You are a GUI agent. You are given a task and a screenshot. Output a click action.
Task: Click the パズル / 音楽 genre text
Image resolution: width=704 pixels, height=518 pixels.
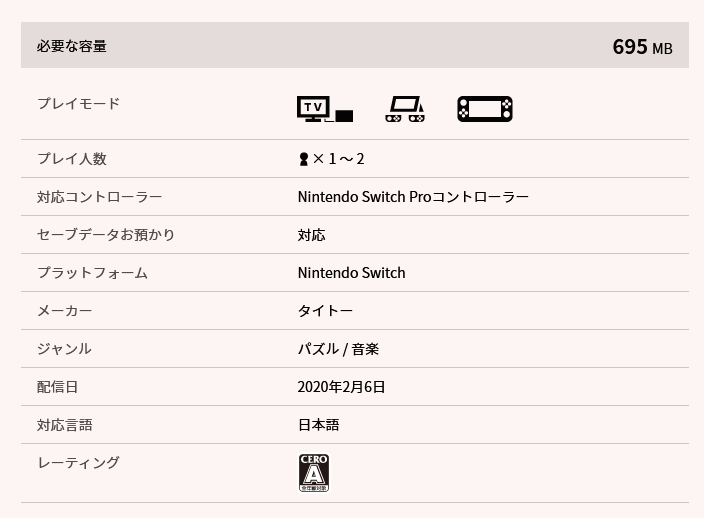[x=338, y=349]
